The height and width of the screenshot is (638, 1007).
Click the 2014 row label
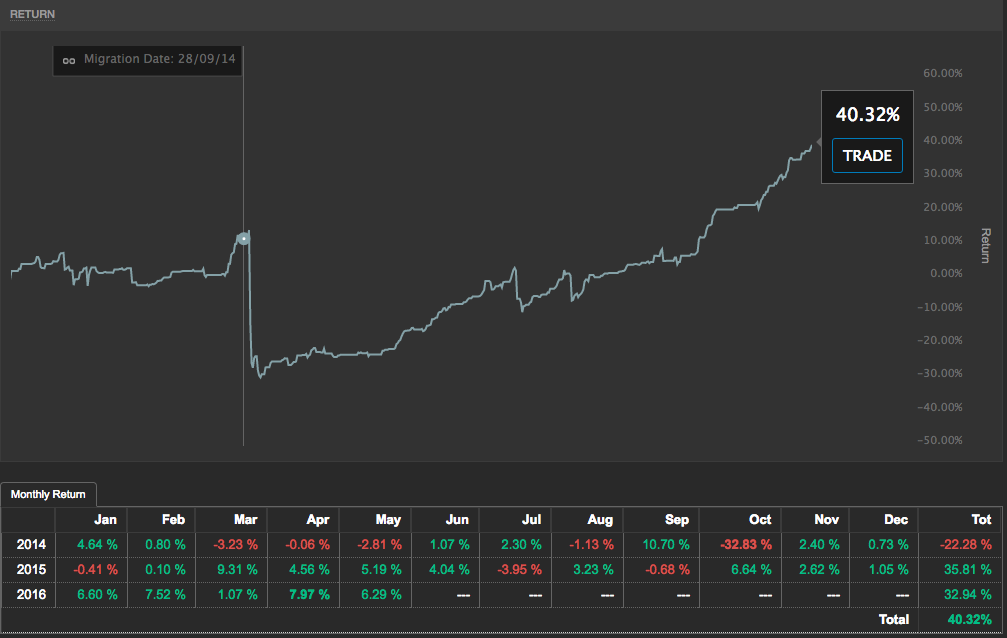tap(29, 544)
